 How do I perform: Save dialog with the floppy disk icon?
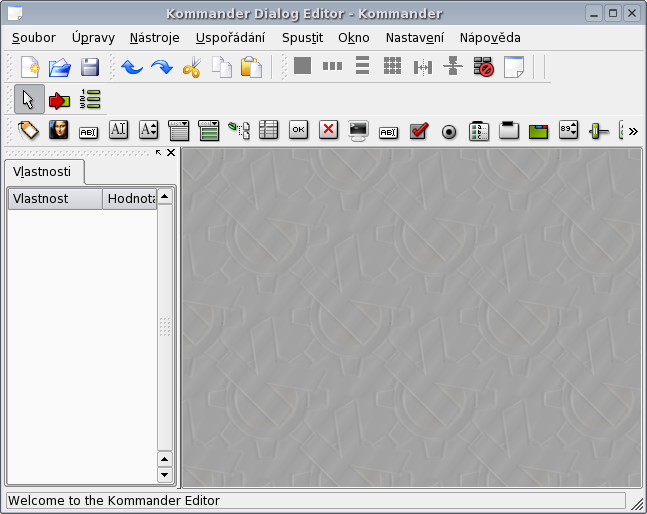tap(90, 67)
